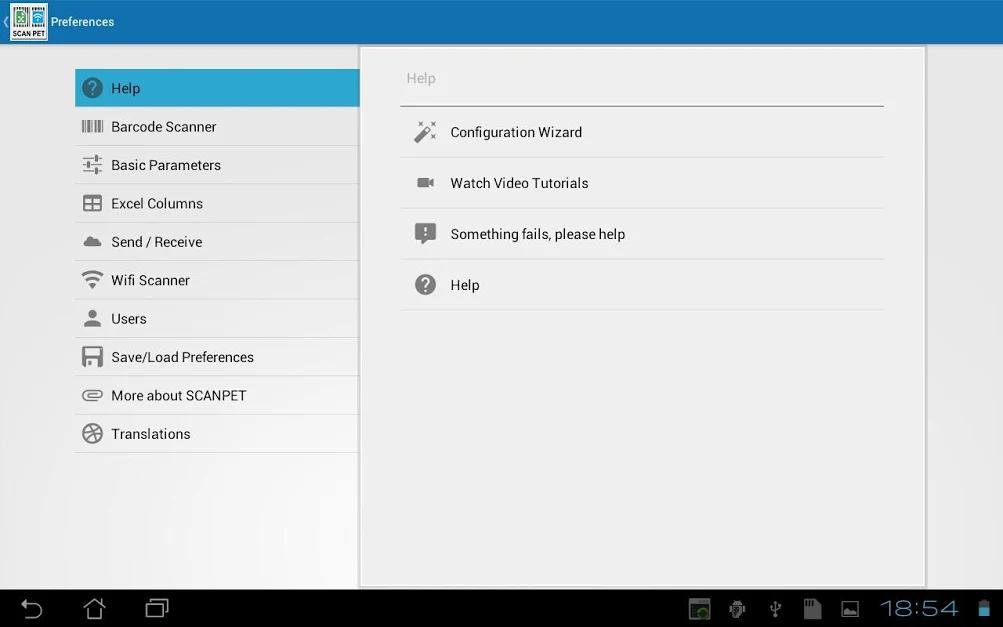Tap the Android back navigation button
Screen dimensions: 1003x627
pyautogui.click(x=31, y=608)
